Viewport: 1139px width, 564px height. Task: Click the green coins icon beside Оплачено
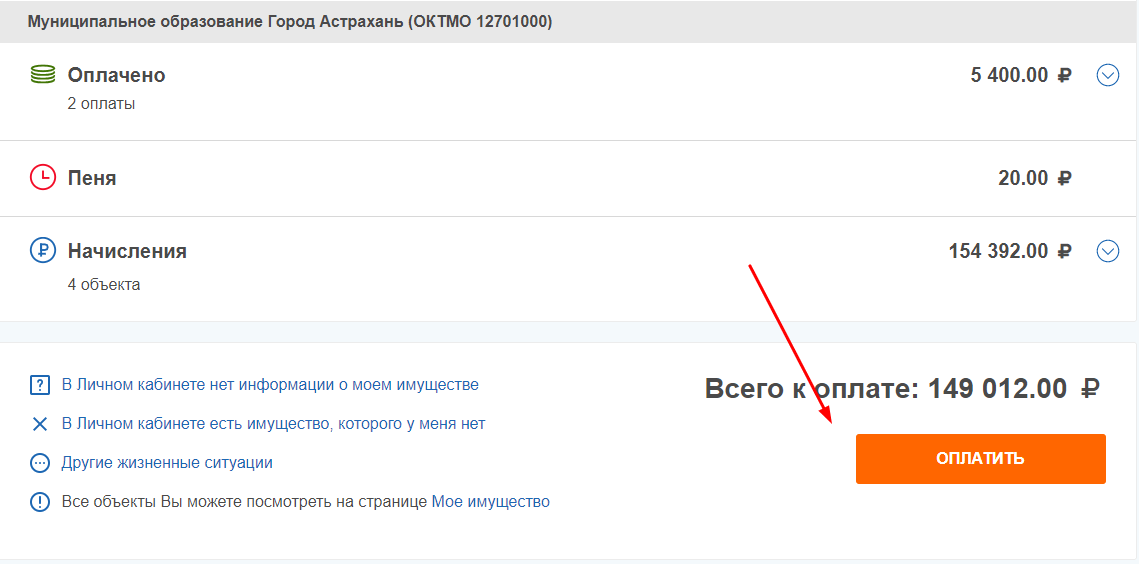pos(42,74)
